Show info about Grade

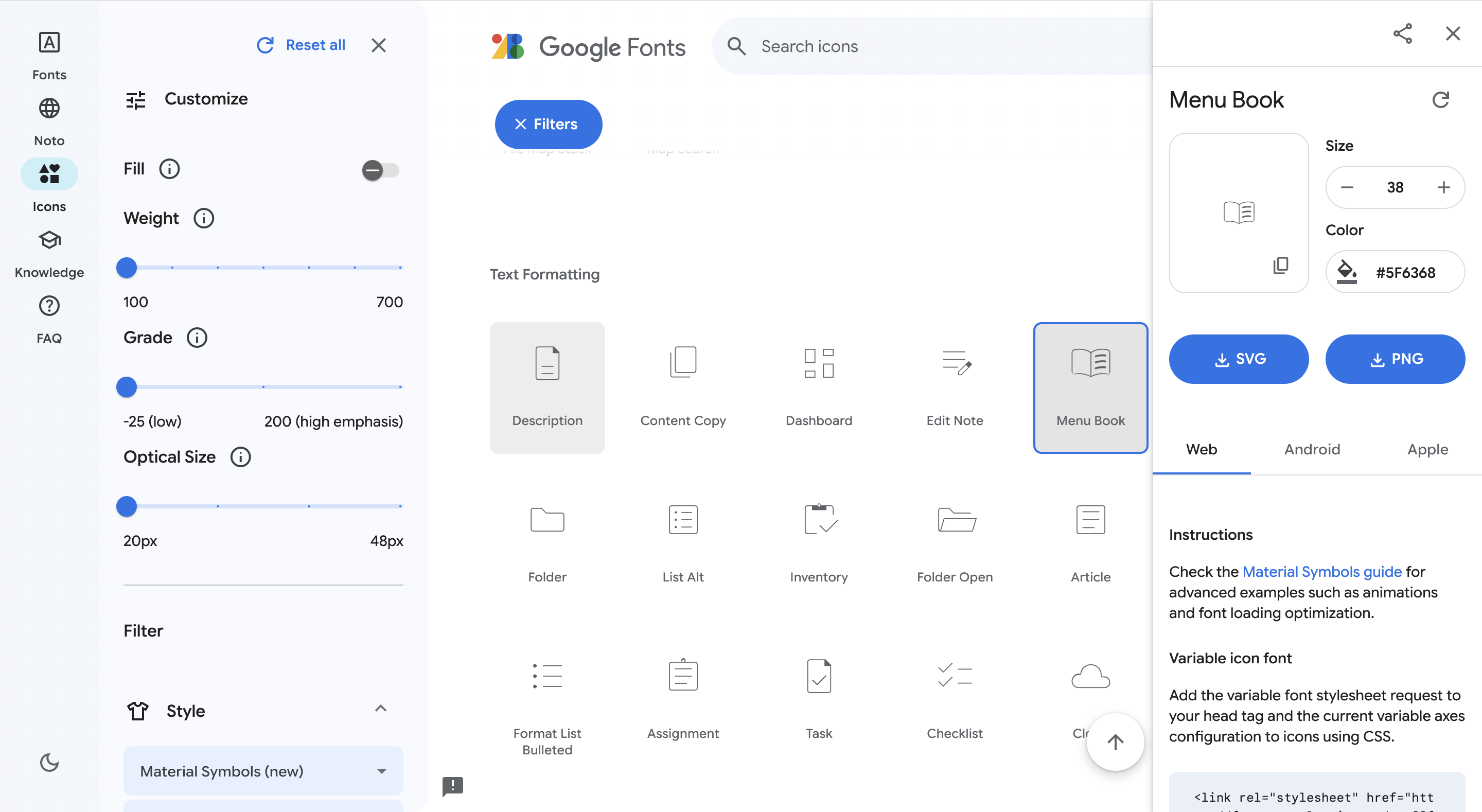click(197, 338)
